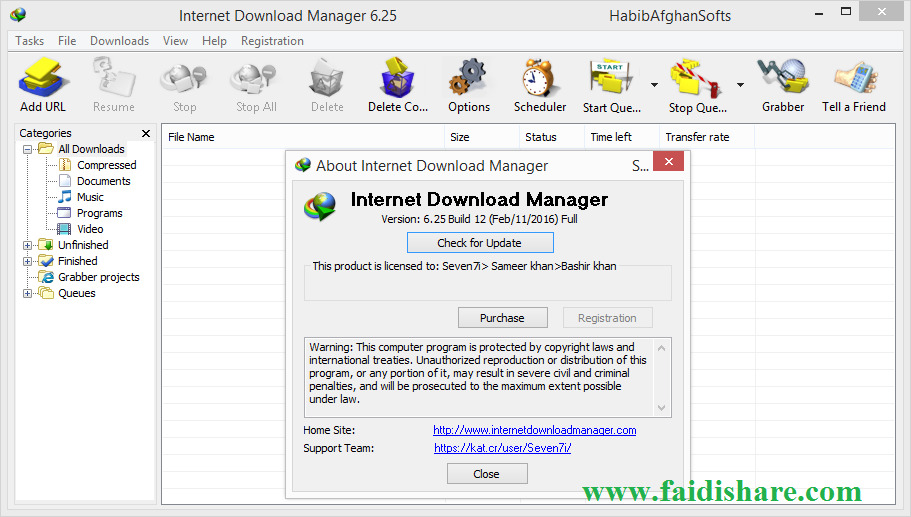The image size is (911, 517).
Task: Click the Stop All toolbar icon
Action: [253, 78]
